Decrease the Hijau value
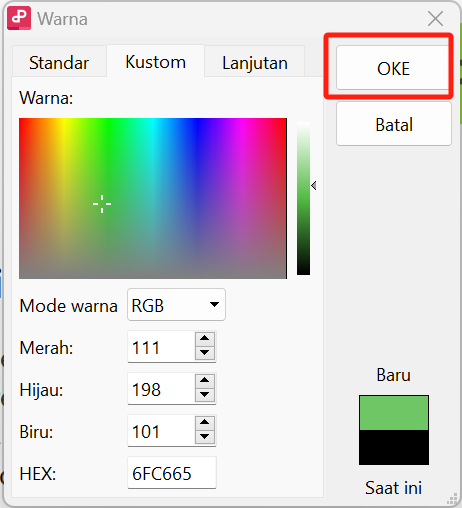The image size is (462, 508). [x=205, y=395]
